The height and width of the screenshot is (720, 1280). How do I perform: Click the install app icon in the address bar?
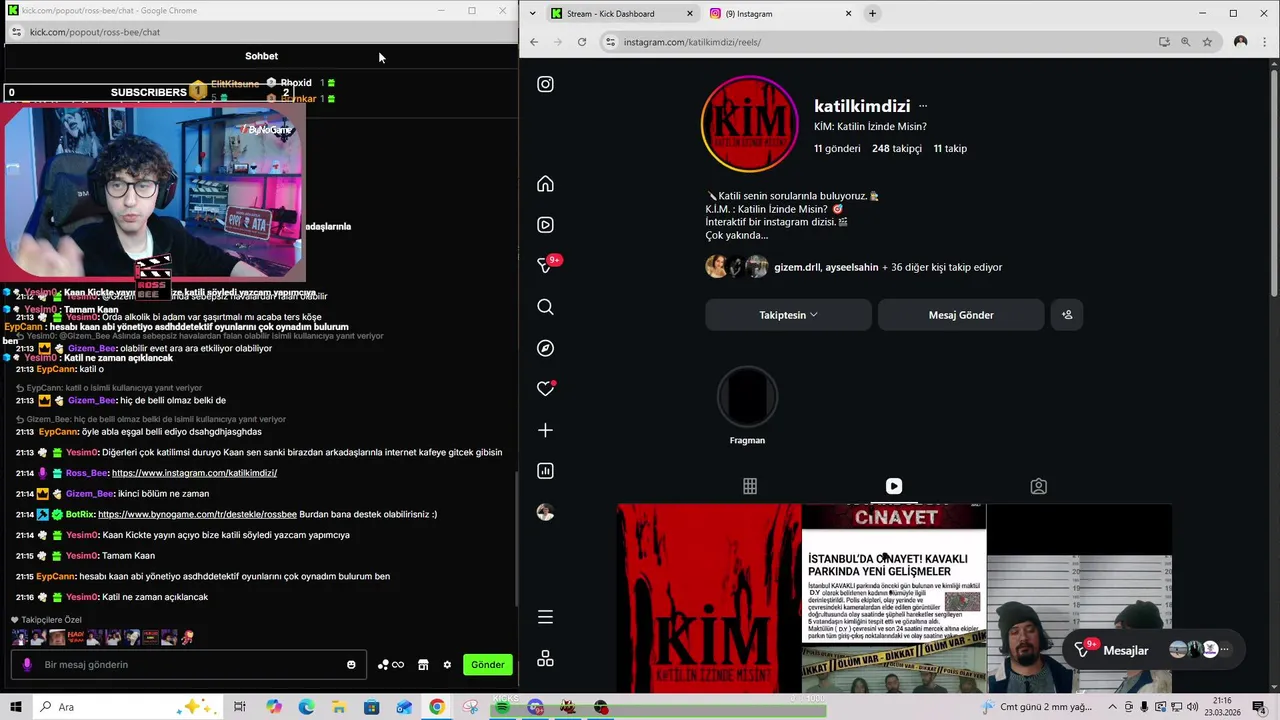pyautogui.click(x=1164, y=42)
